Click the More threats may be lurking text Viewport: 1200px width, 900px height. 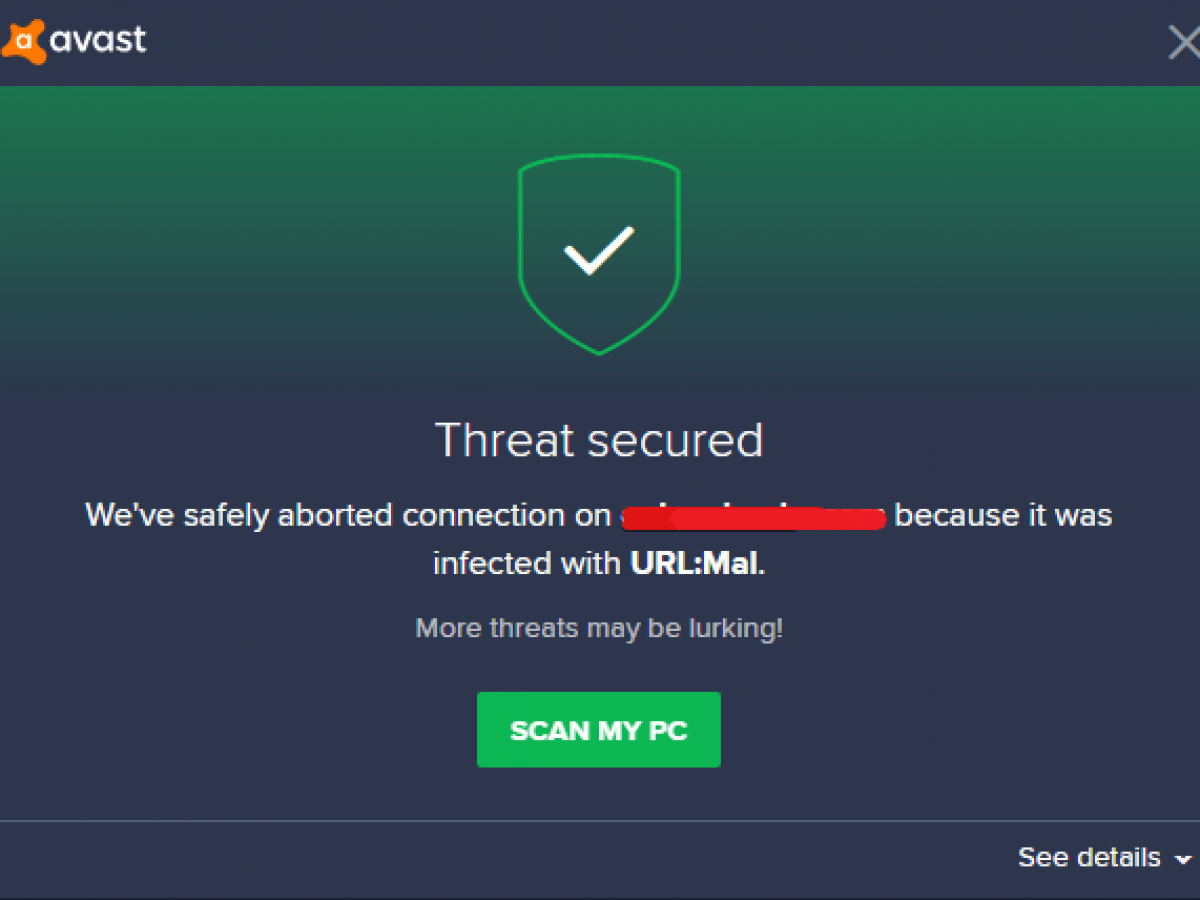click(x=599, y=629)
